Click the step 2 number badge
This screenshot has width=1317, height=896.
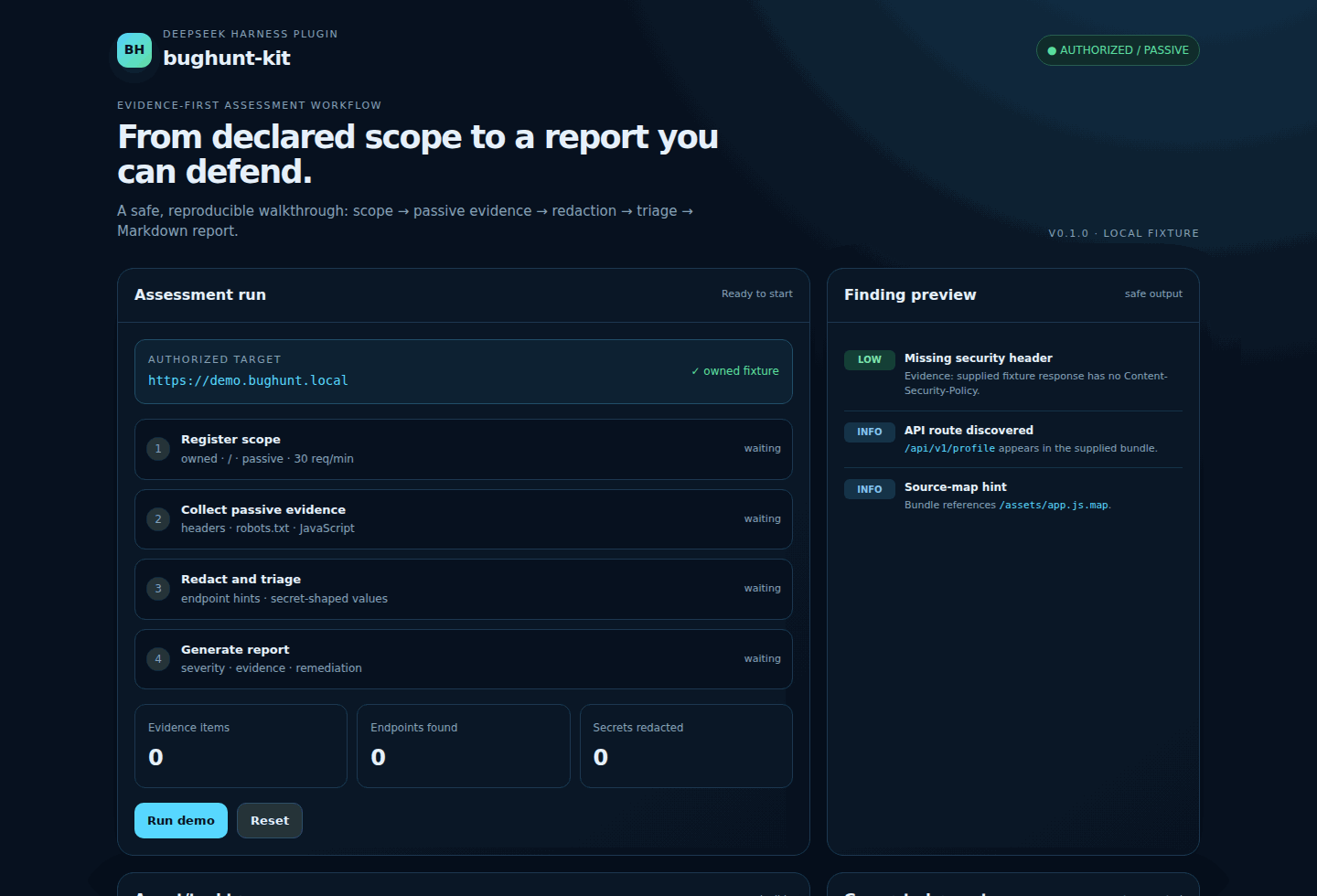click(x=158, y=519)
